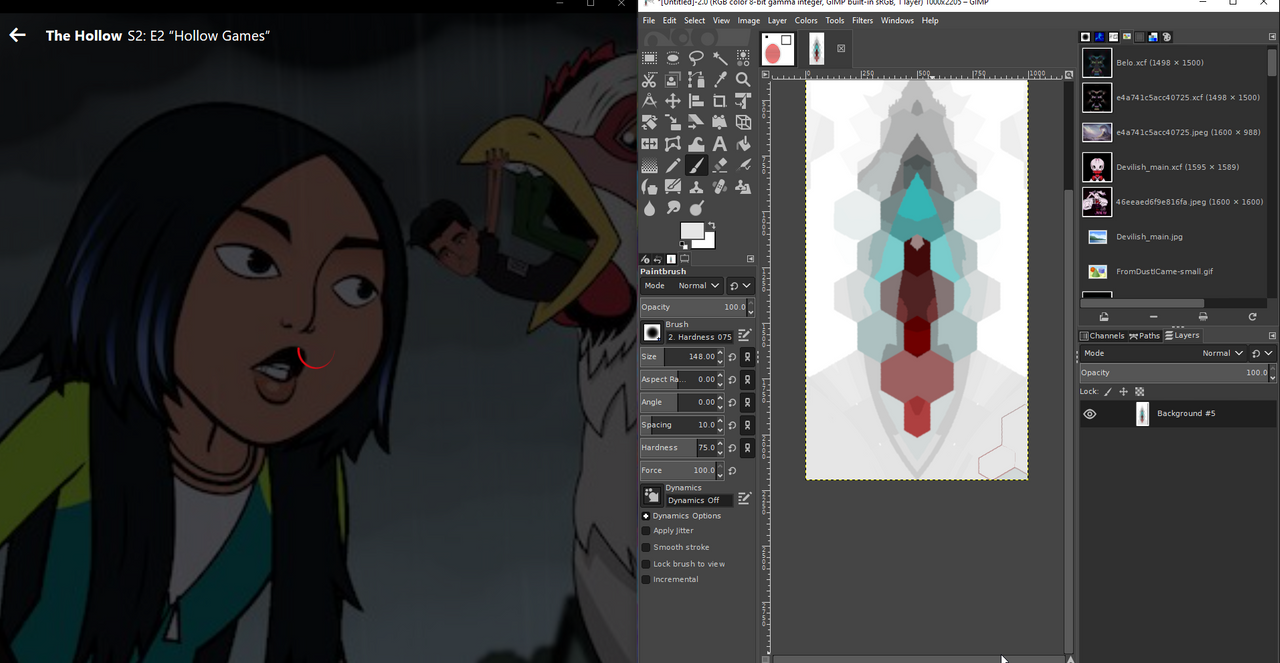Select the Blur/Sharpen droplet tool
The width and height of the screenshot is (1280, 663).
[x=649, y=208]
